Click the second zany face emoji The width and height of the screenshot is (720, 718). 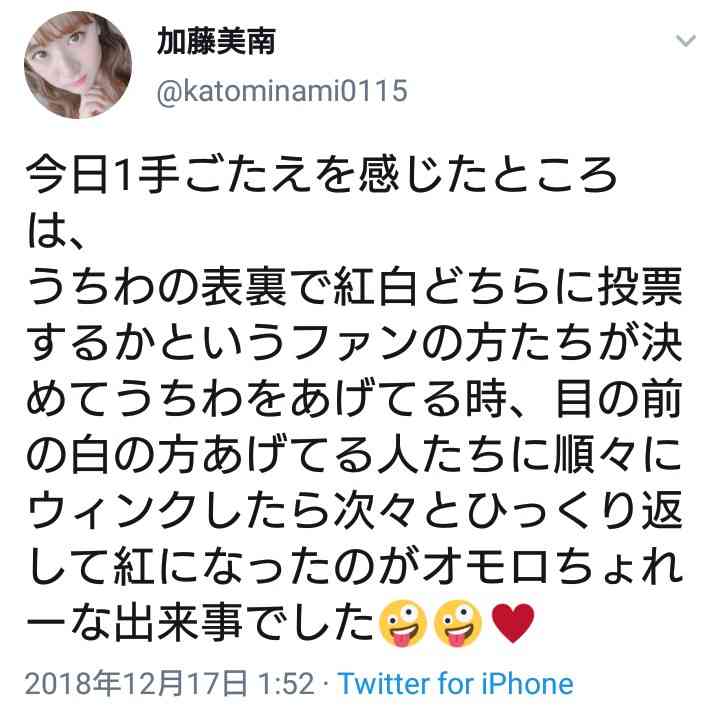(x=458, y=624)
